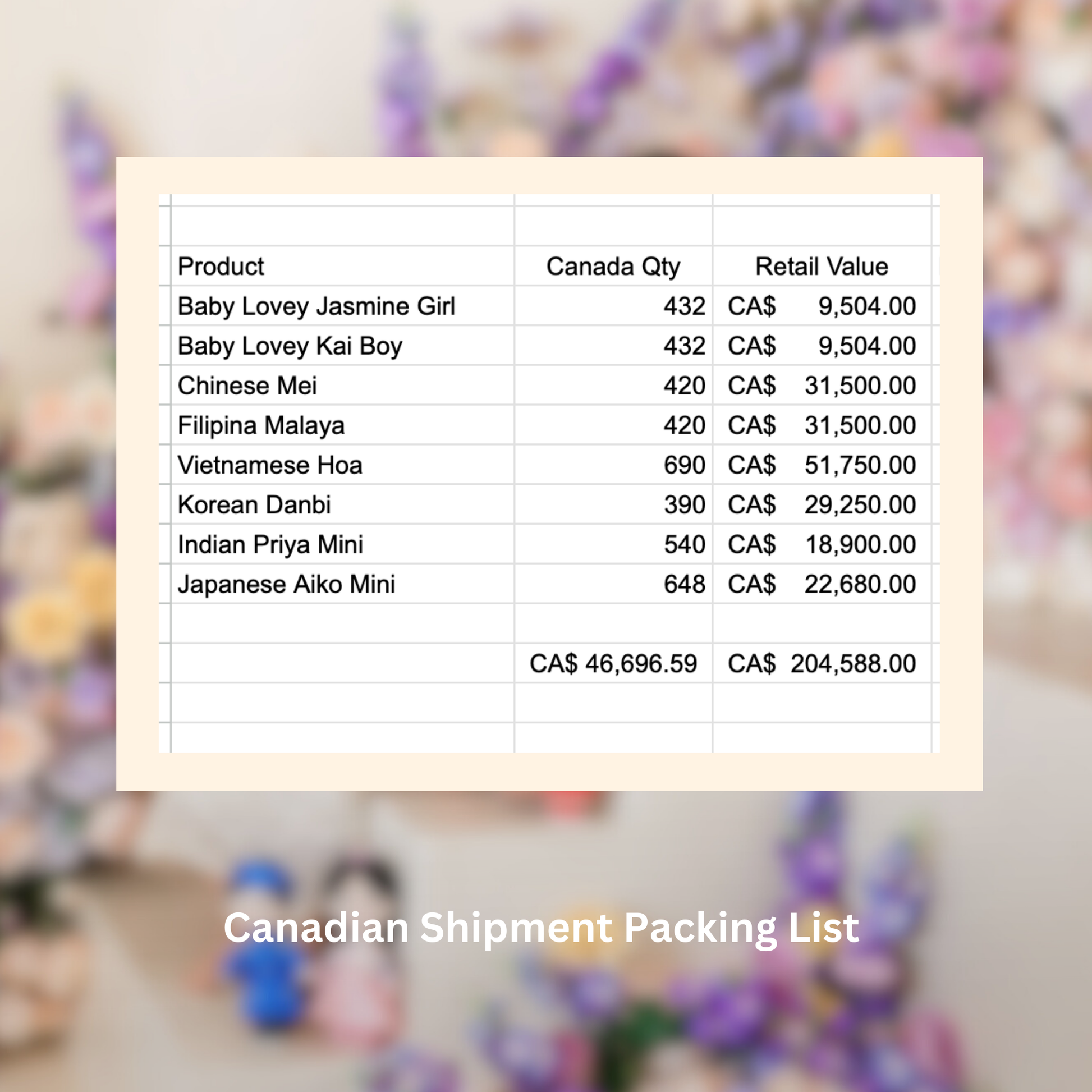The height and width of the screenshot is (1092, 1092).
Task: Click the CA$ 51,750.00 retail value cell
Action: (x=822, y=465)
